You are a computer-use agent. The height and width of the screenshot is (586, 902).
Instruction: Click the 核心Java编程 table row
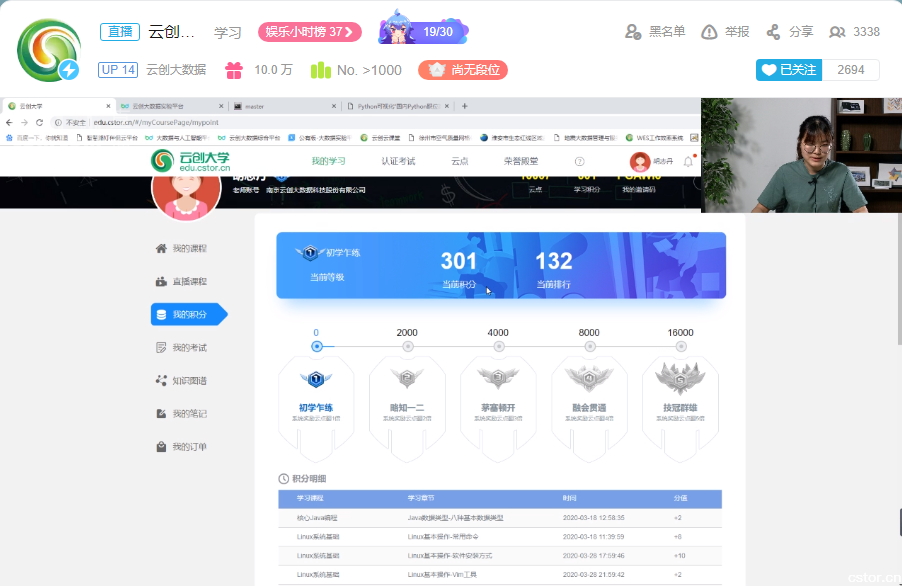tap(500, 518)
